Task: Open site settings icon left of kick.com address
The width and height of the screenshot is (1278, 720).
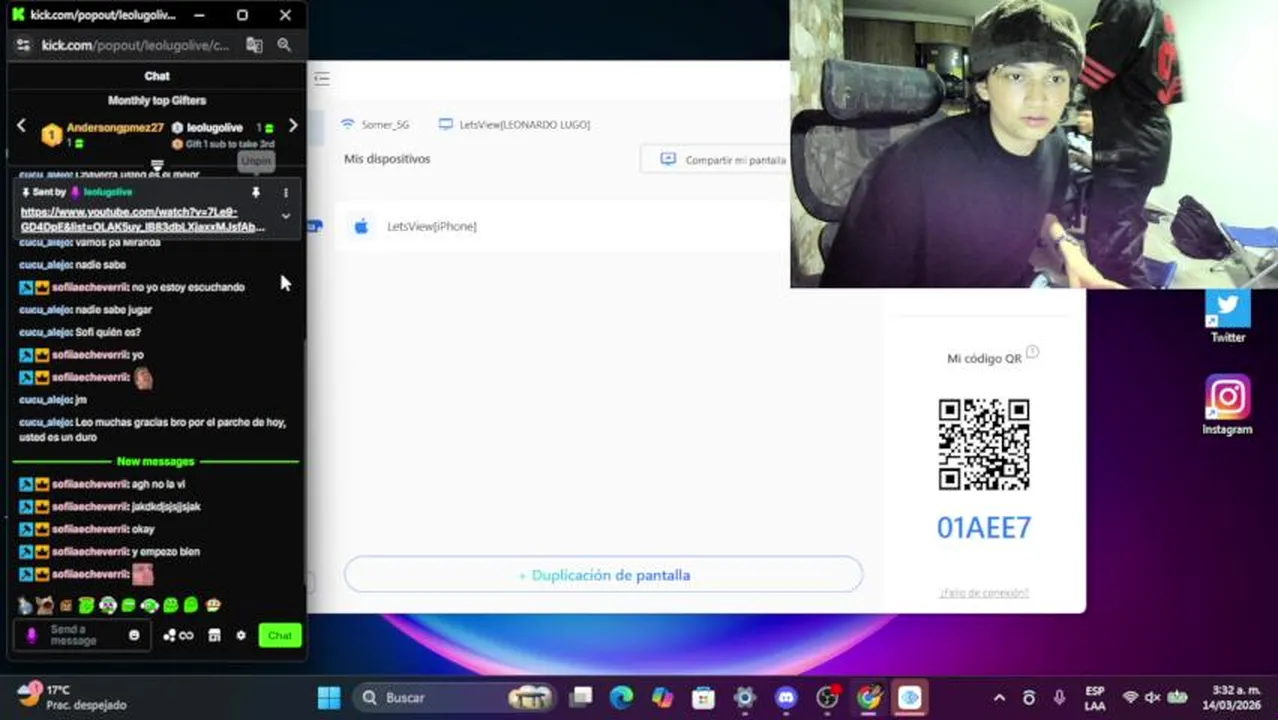Action: pyautogui.click(x=23, y=45)
